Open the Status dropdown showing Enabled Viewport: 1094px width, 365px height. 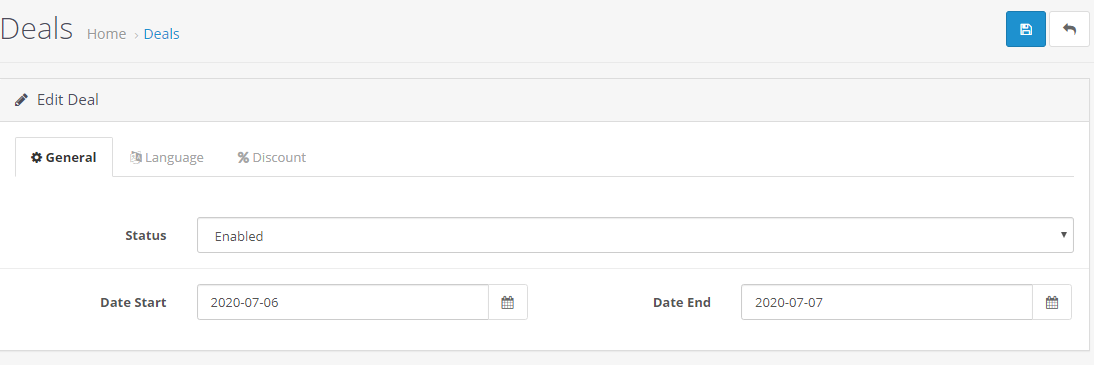pyautogui.click(x=635, y=235)
